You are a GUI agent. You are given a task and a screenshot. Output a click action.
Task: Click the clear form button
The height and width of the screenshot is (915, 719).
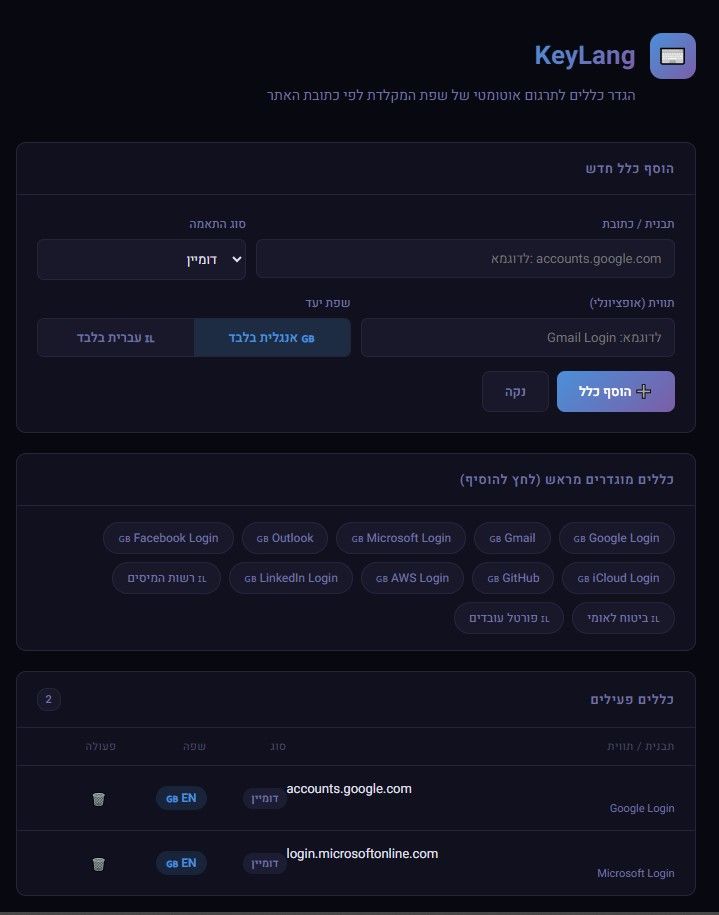[515, 392]
